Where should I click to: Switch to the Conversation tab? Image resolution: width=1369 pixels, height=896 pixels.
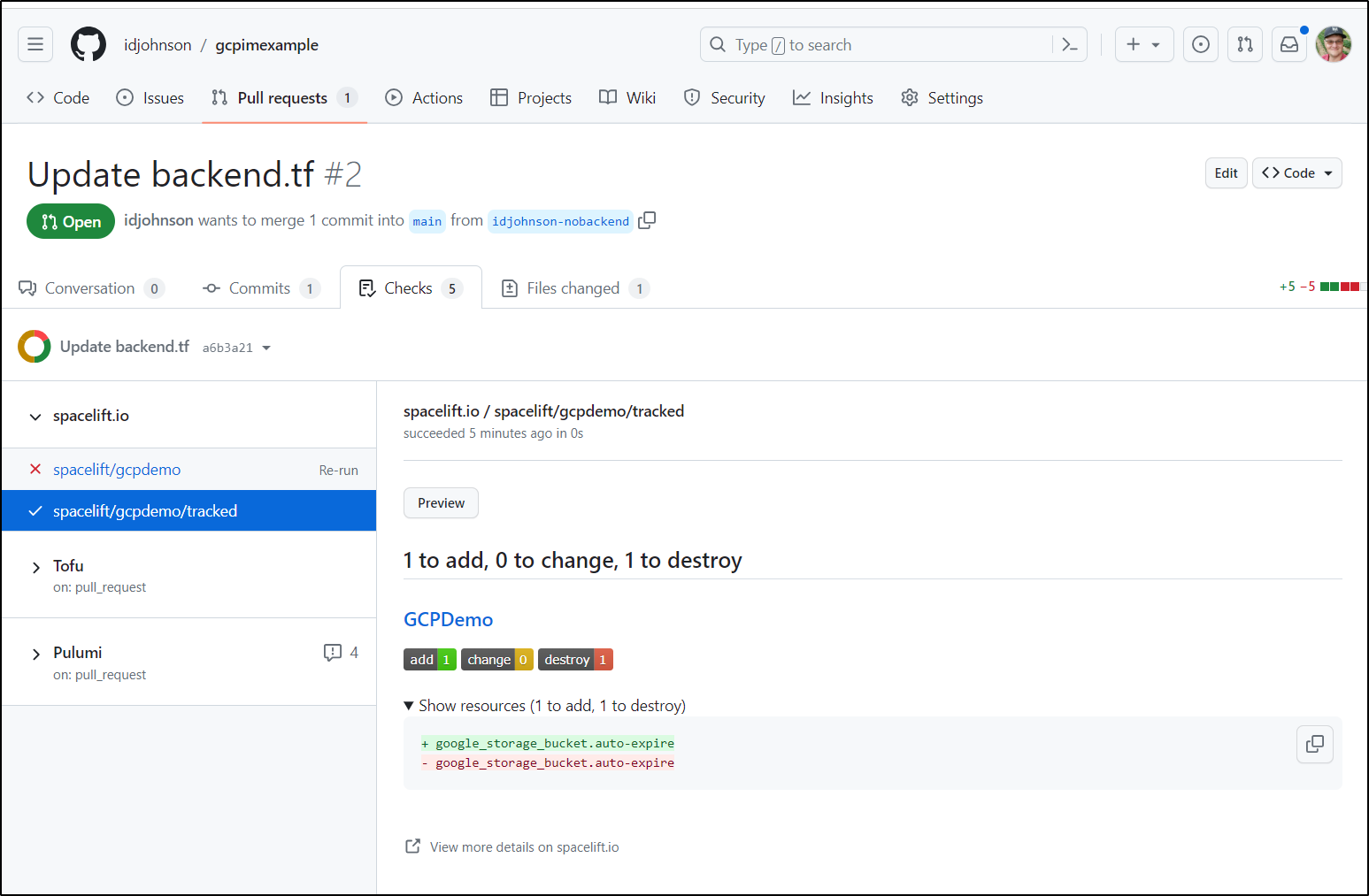tap(91, 288)
